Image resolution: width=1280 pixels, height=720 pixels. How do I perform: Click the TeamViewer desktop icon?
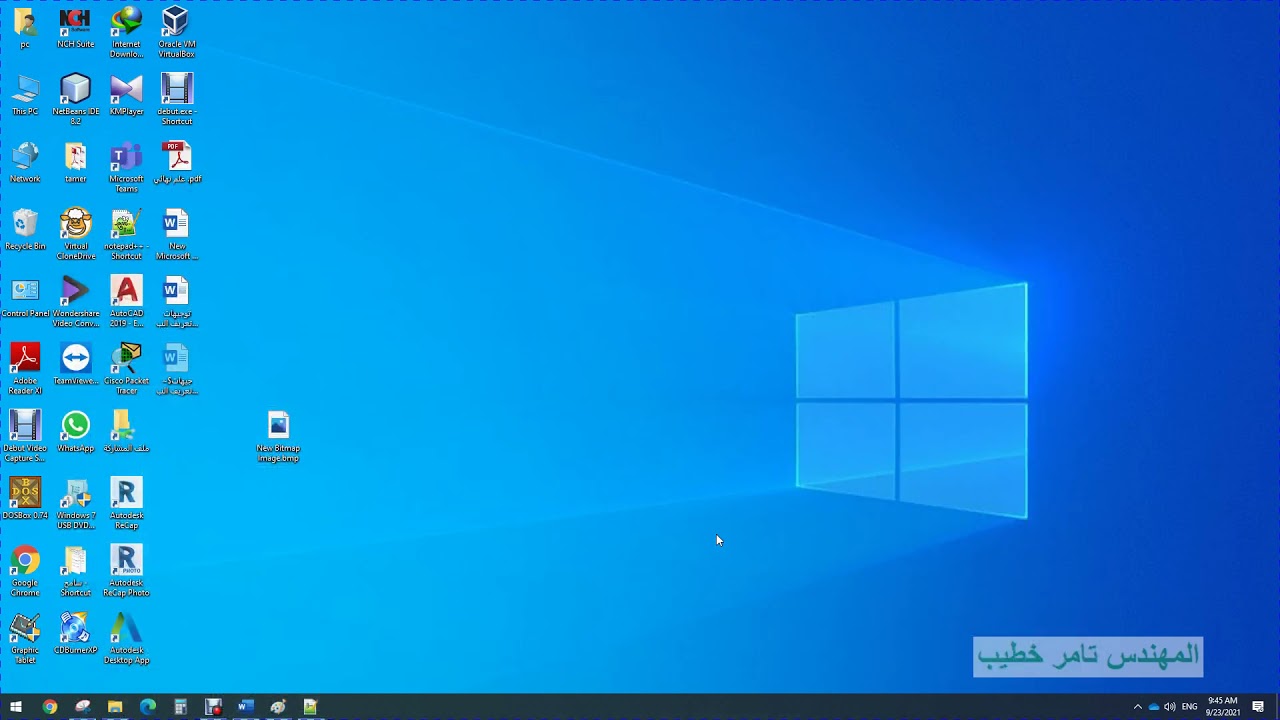pos(75,365)
